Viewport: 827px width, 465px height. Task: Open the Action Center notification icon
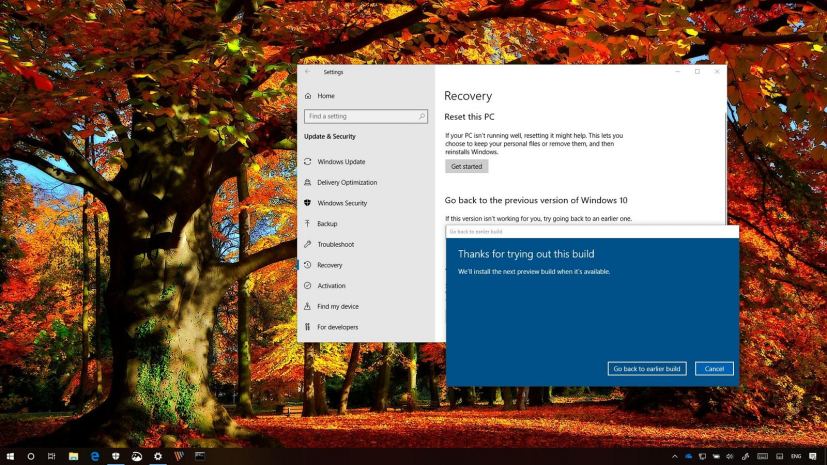click(x=813, y=456)
